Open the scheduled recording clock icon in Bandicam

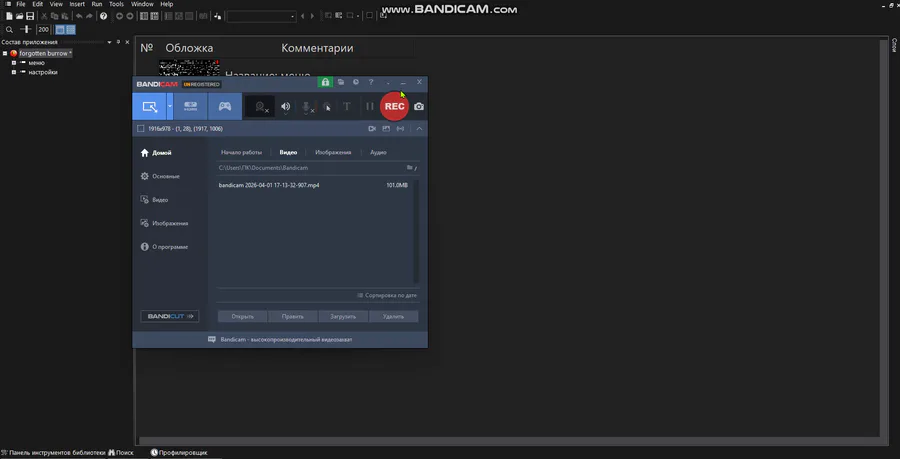[356, 82]
